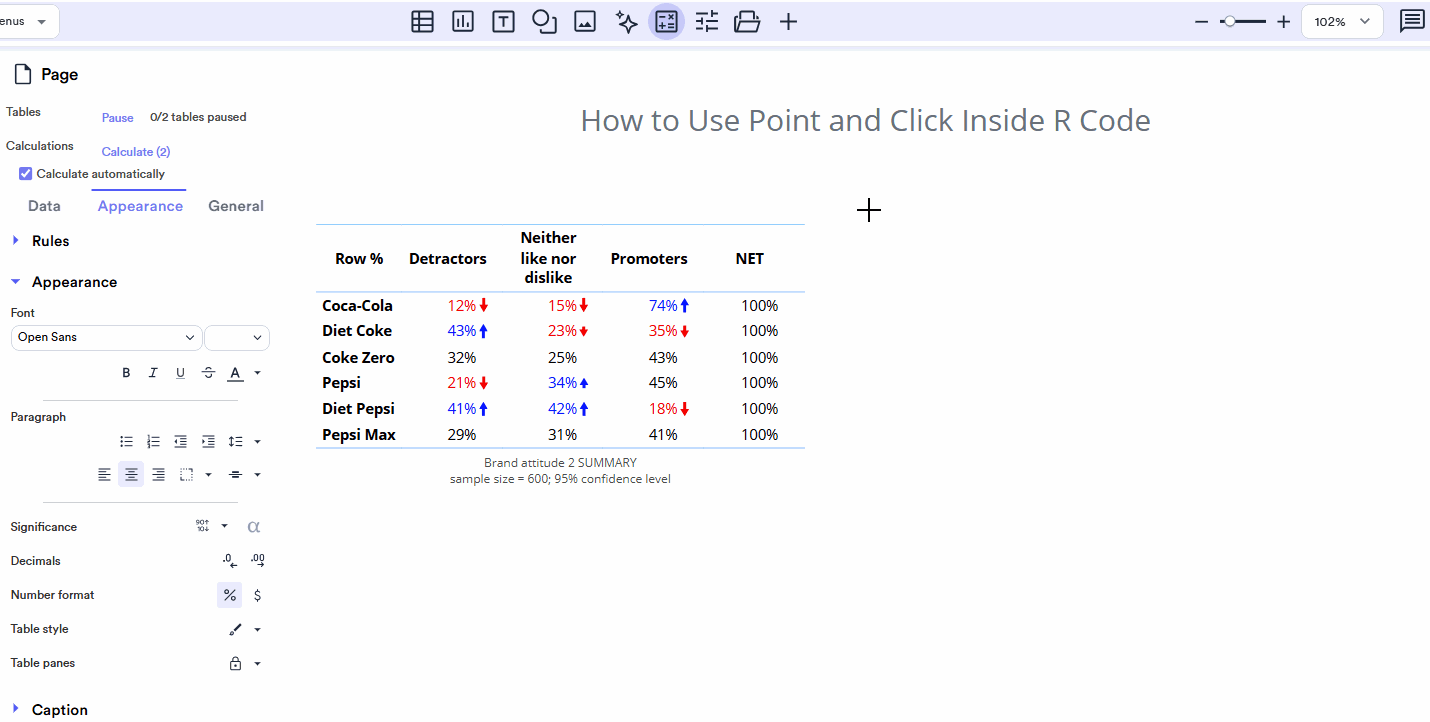Zoom out with the minus icon
This screenshot has height=722, width=1430.
point(1202,21)
